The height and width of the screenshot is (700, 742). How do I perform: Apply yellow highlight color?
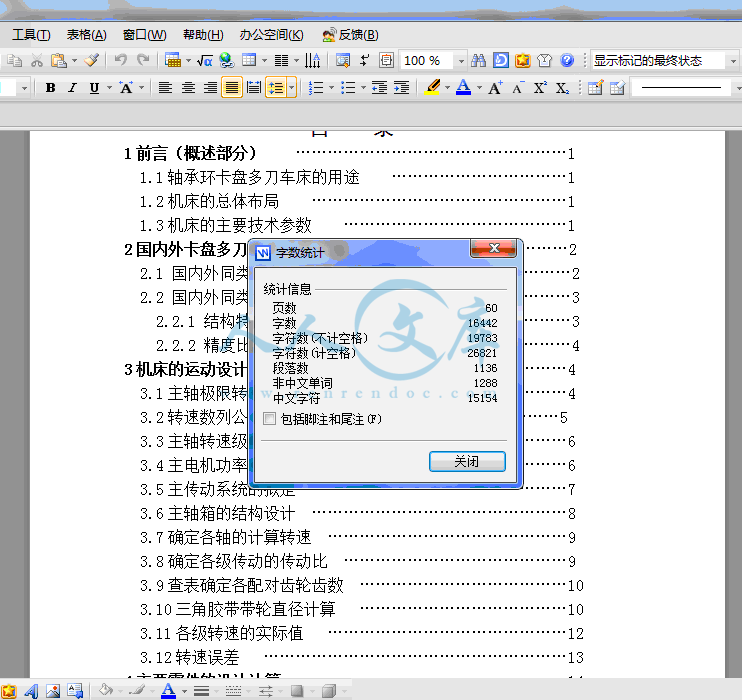click(433, 87)
